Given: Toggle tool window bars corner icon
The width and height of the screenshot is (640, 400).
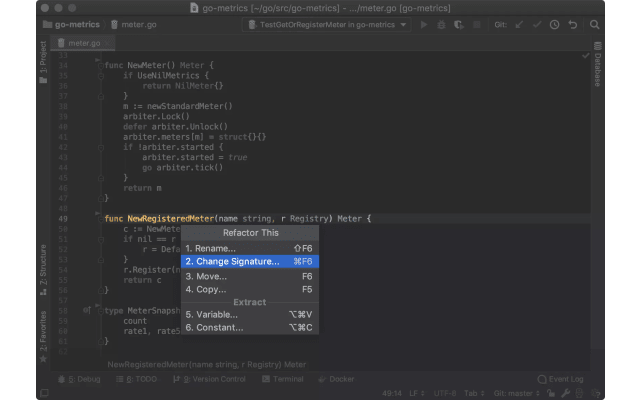Looking at the screenshot, I should [x=44, y=393].
